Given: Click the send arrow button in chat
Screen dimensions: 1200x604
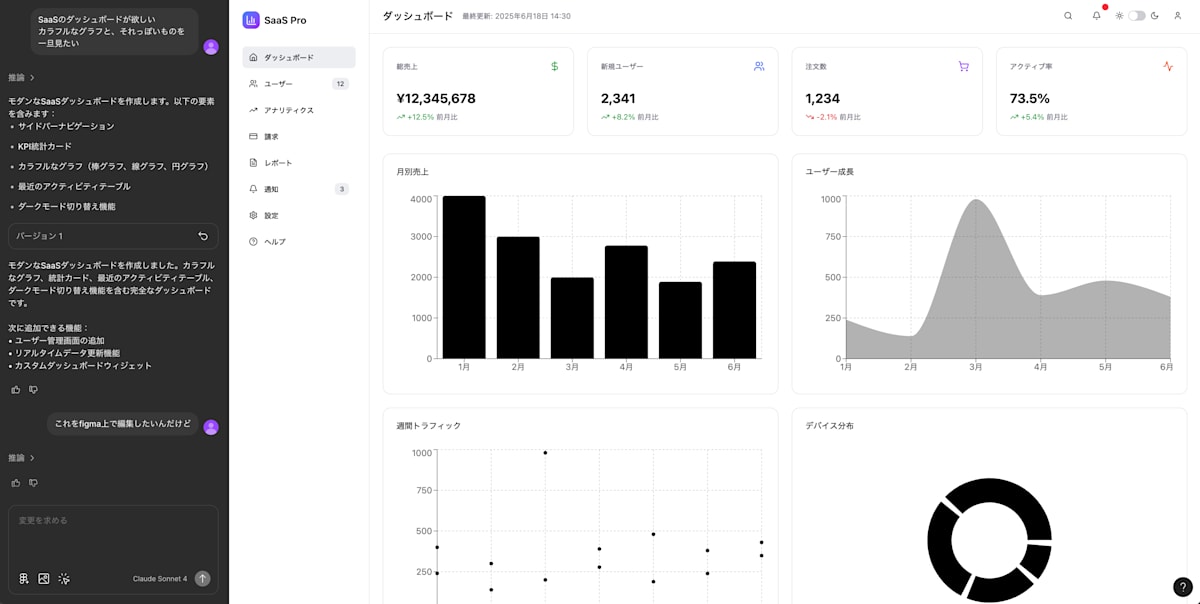Looking at the screenshot, I should 203,578.
